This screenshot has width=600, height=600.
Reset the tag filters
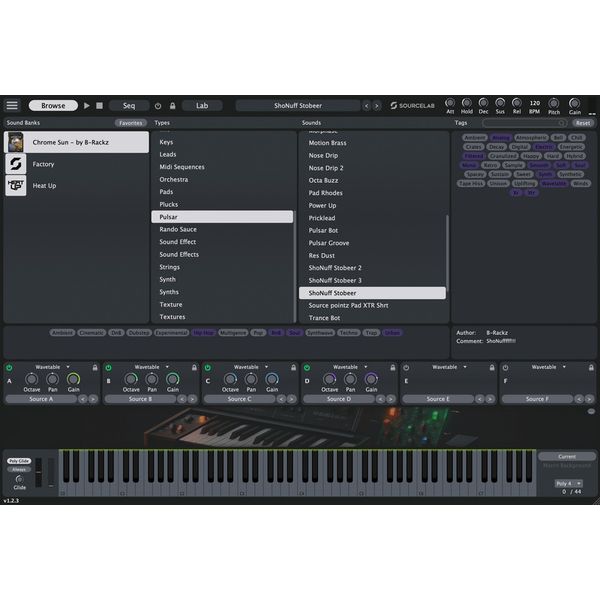tap(583, 123)
